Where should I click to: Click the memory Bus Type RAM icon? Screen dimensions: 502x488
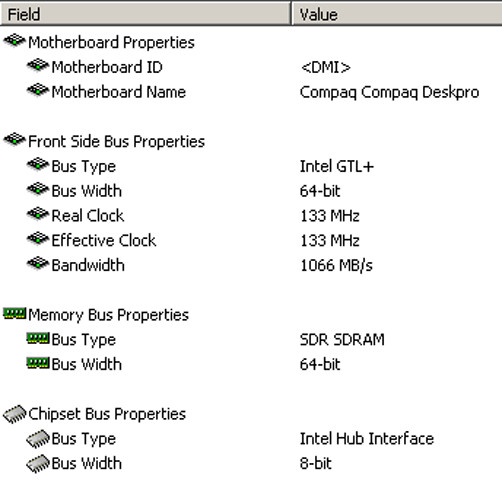click(38, 338)
